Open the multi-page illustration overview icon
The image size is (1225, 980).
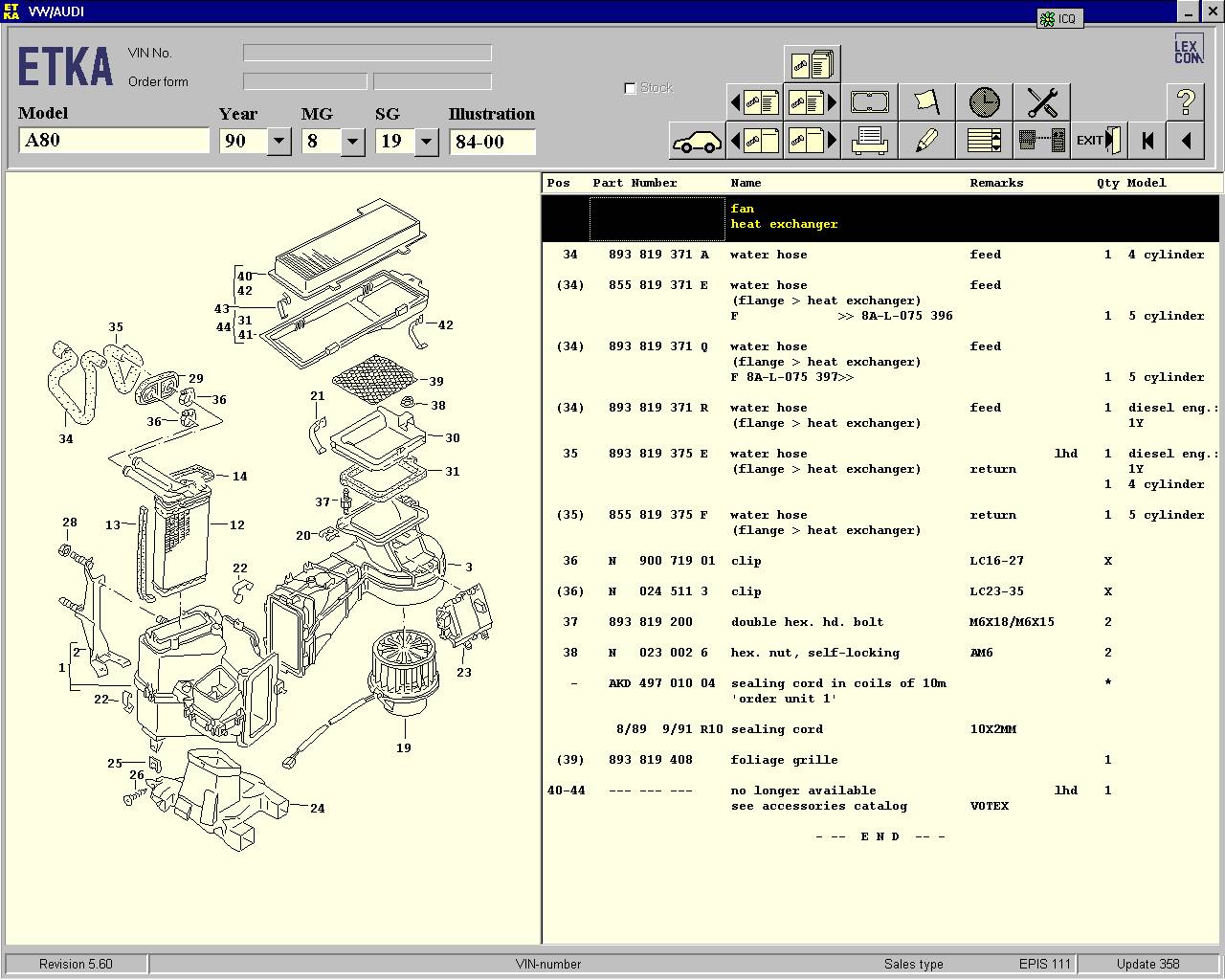812,64
